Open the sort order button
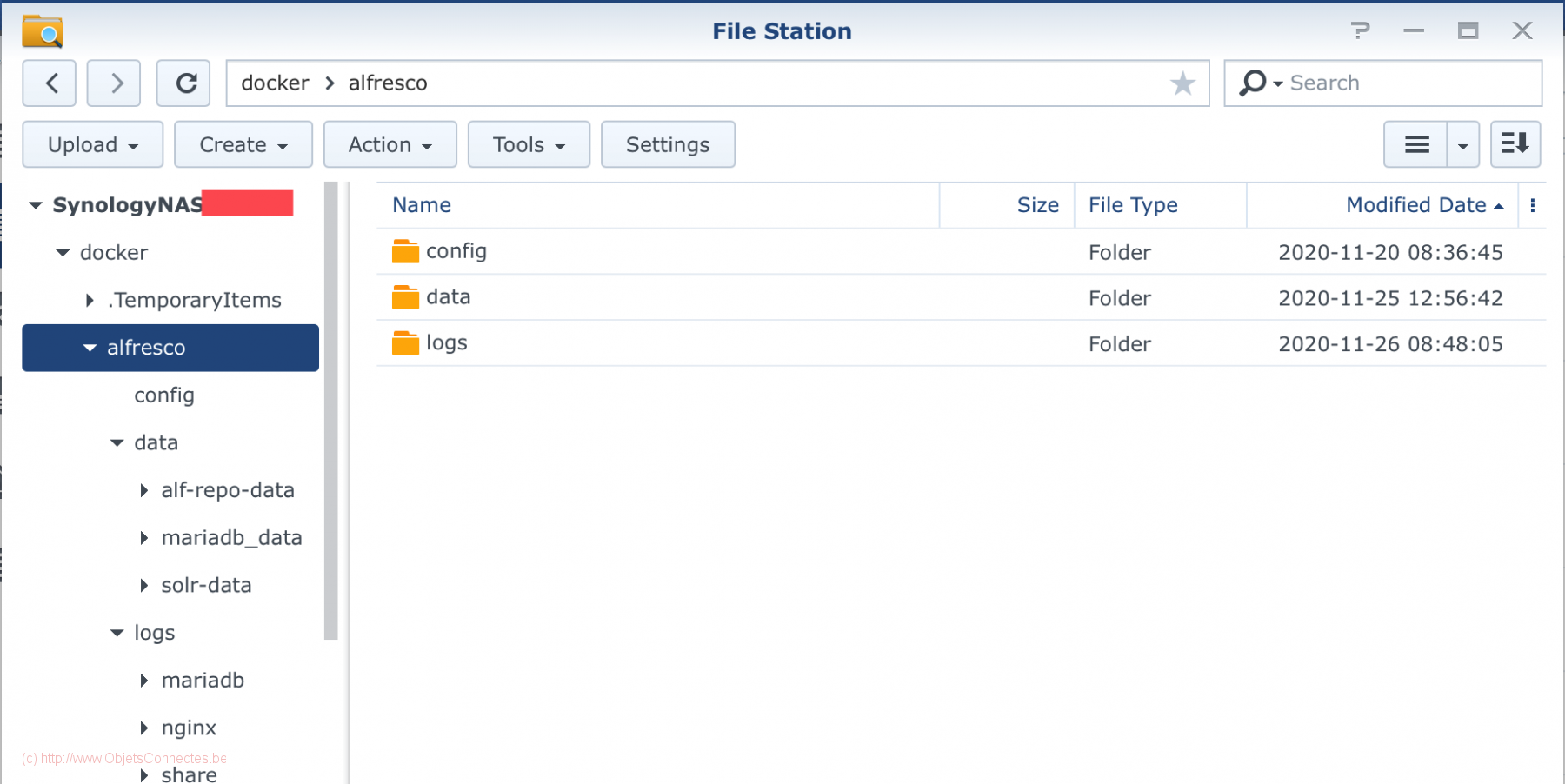 (x=1515, y=144)
